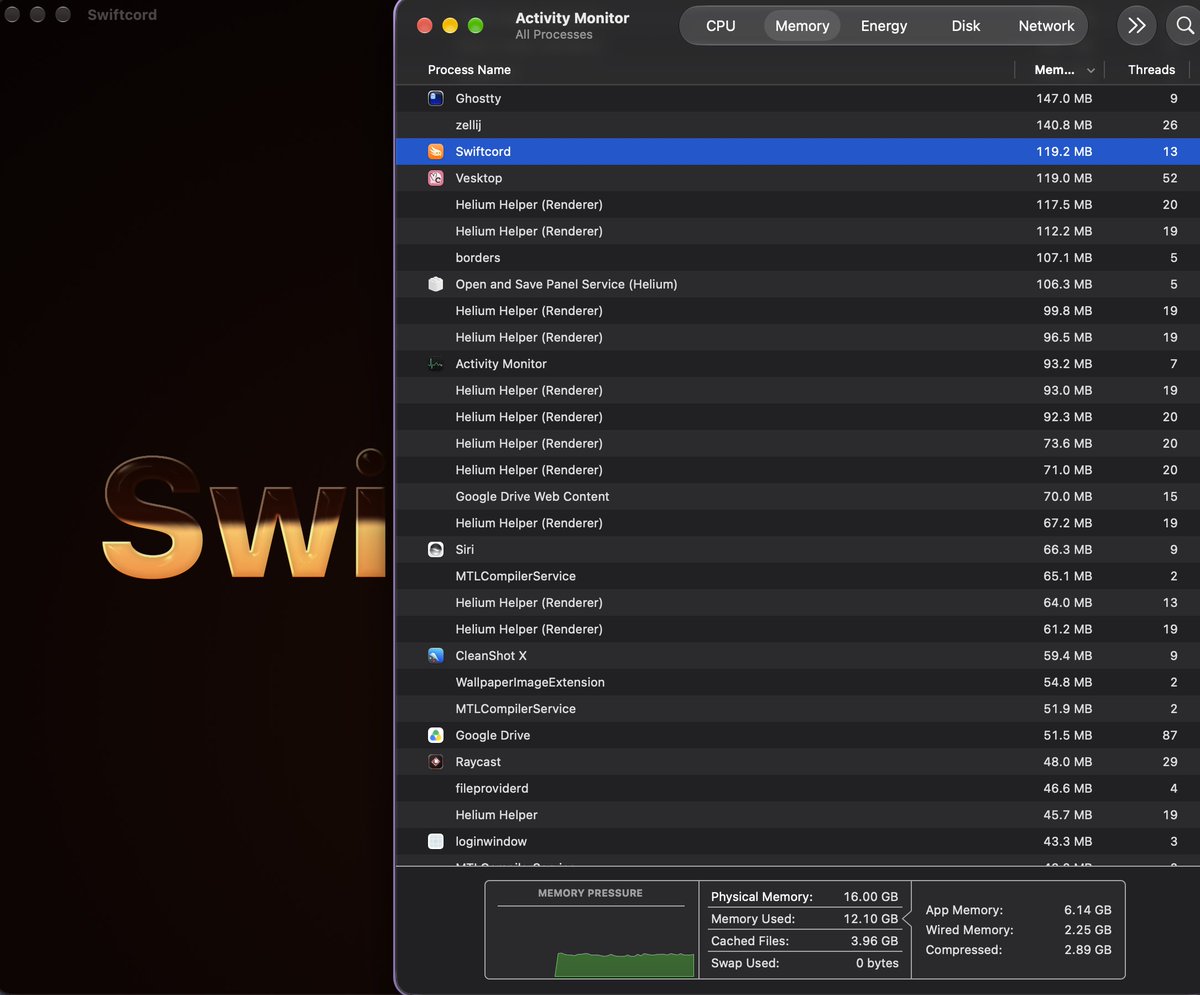Switch to the Disk tab
Viewport: 1200px width, 995px height.
point(966,26)
